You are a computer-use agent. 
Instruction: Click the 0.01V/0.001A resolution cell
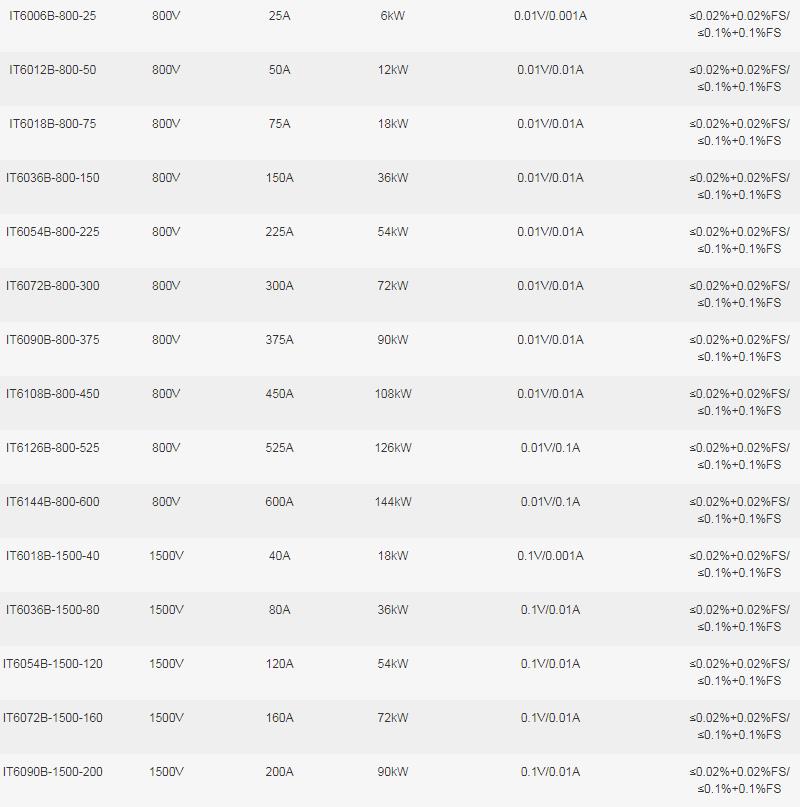(x=550, y=16)
